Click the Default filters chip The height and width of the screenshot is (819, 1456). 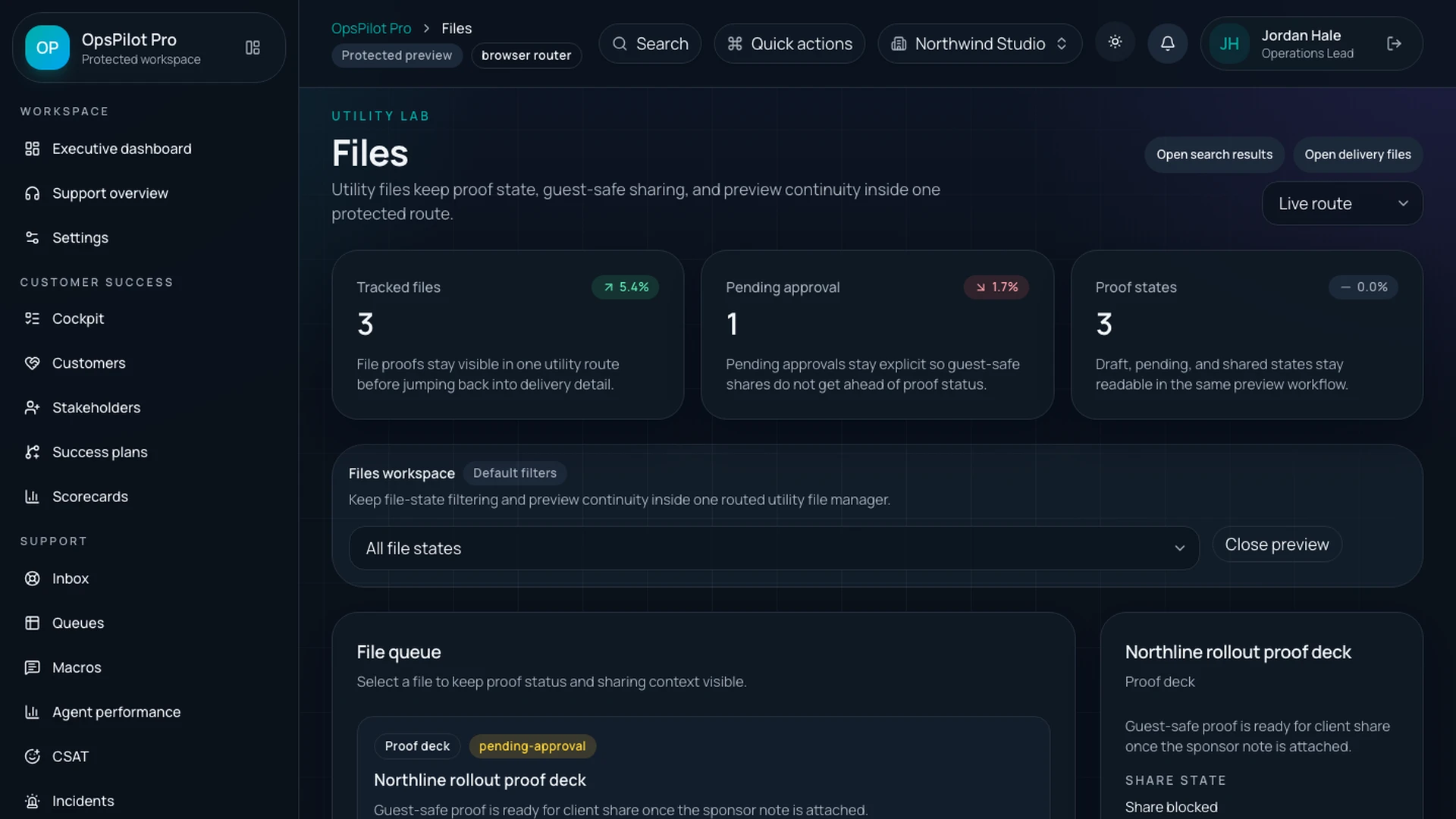515,473
